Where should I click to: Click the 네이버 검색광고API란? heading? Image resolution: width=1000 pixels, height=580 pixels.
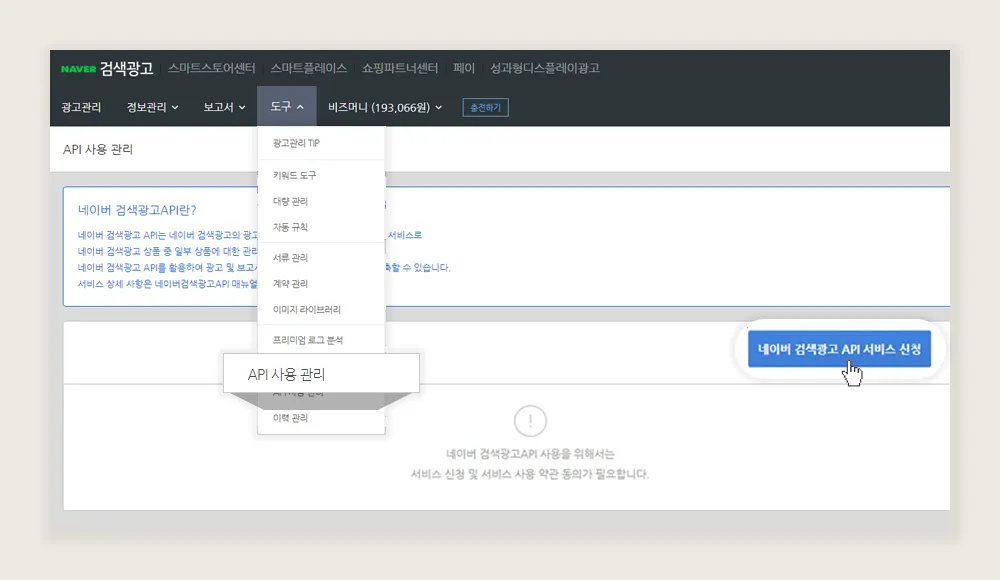(137, 210)
